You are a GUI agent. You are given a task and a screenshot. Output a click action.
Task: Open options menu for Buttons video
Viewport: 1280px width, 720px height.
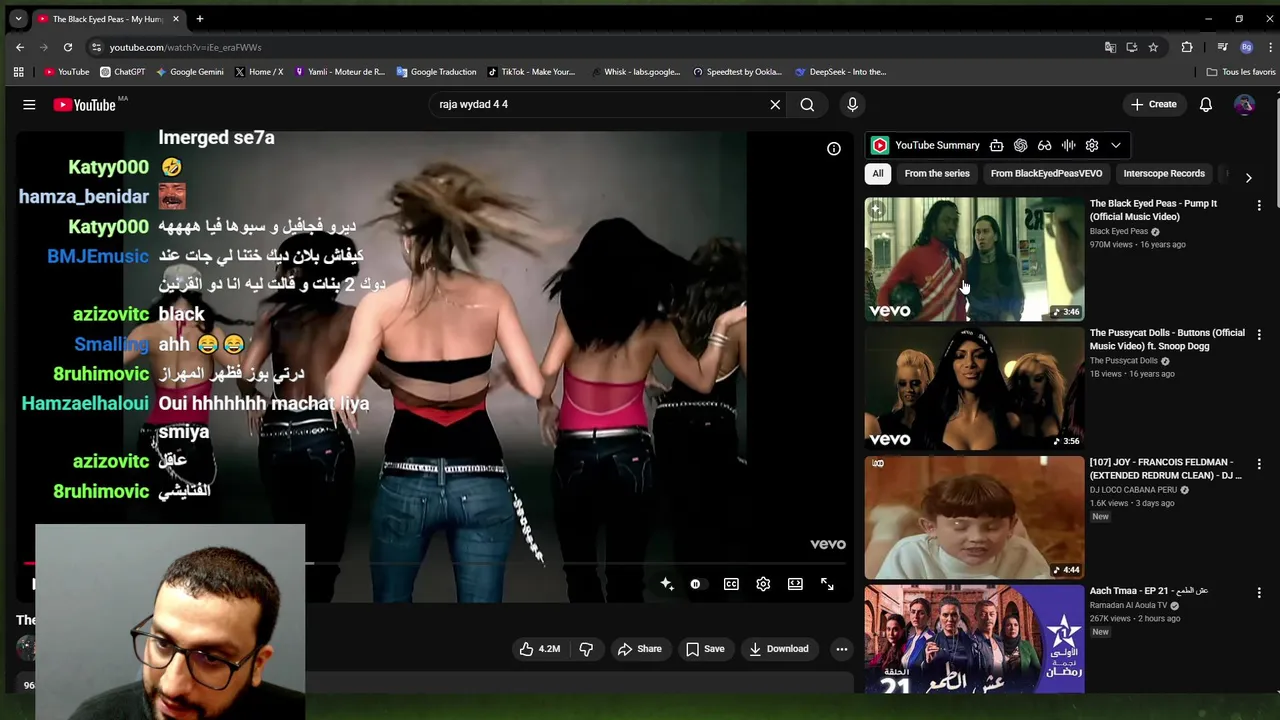(x=1259, y=334)
